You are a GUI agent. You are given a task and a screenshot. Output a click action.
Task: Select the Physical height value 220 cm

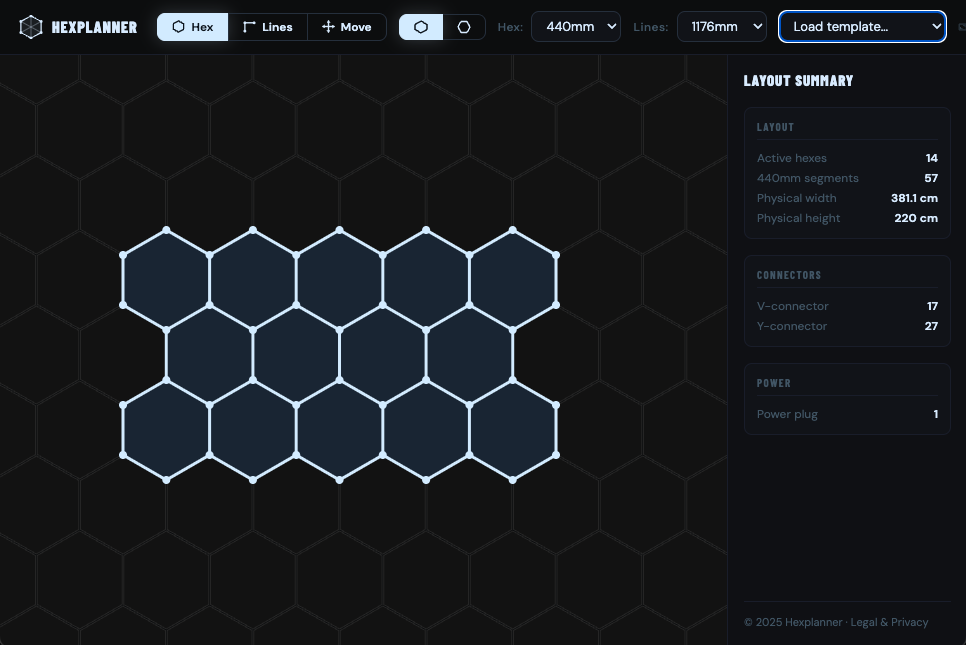click(x=916, y=218)
